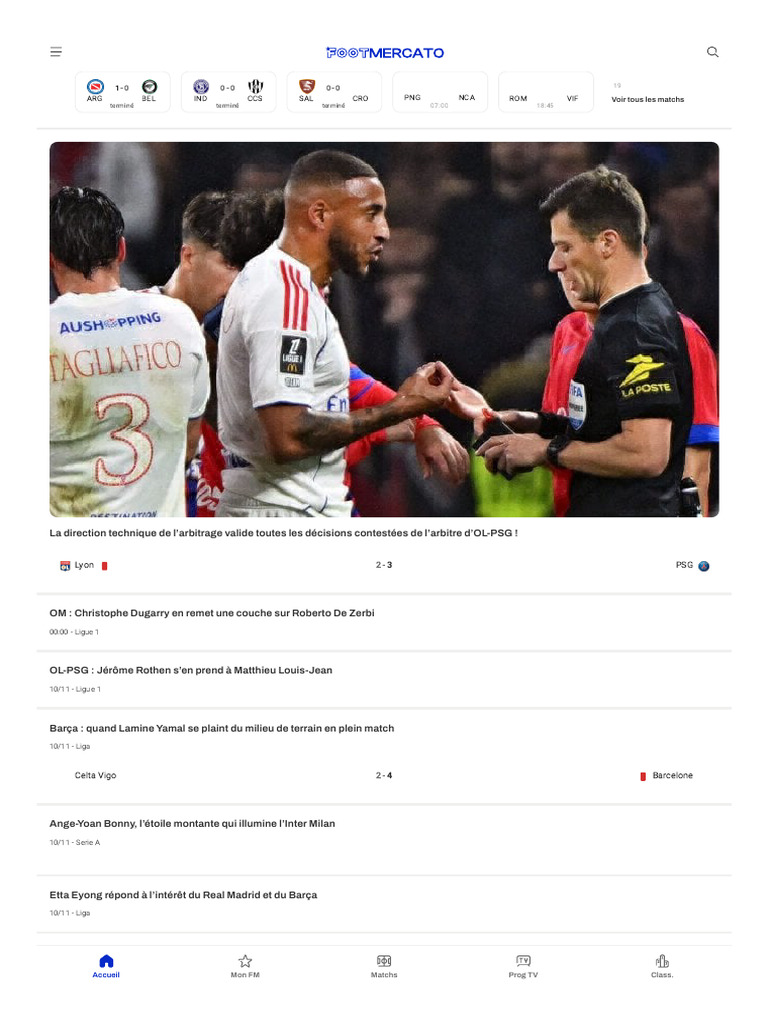768x1024 pixels.
Task: Open the Lyon 2-3 PSG score row
Action: pyautogui.click(x=384, y=565)
